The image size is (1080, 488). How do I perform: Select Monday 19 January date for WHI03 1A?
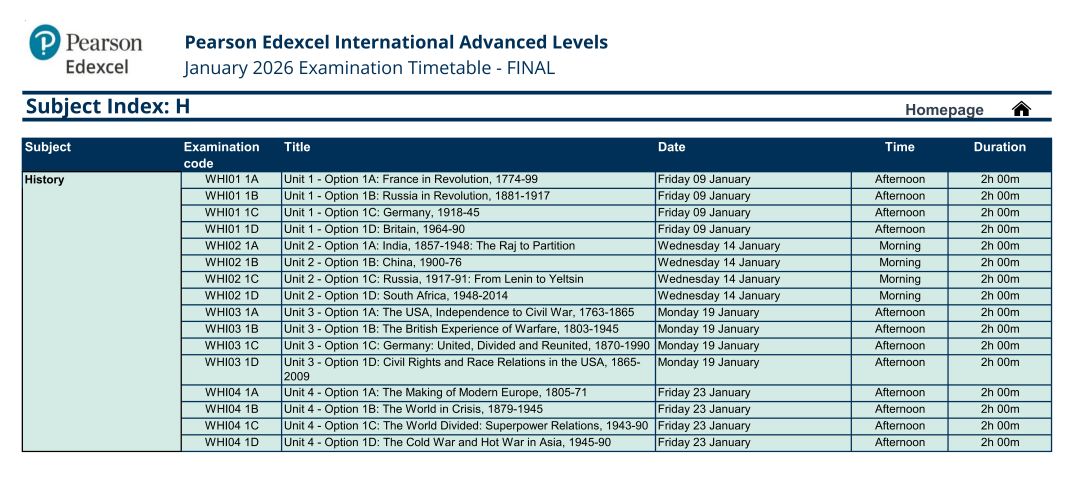pos(708,312)
